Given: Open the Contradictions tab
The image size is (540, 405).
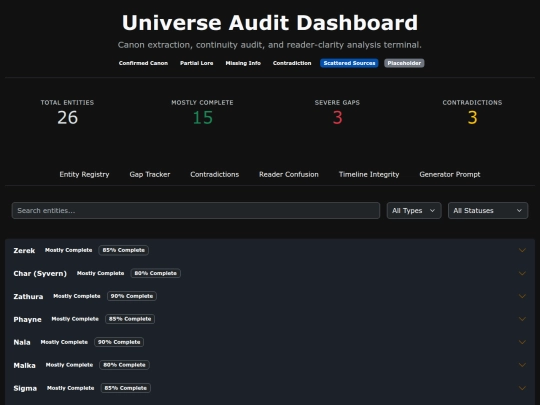Looking at the screenshot, I should [215, 174].
